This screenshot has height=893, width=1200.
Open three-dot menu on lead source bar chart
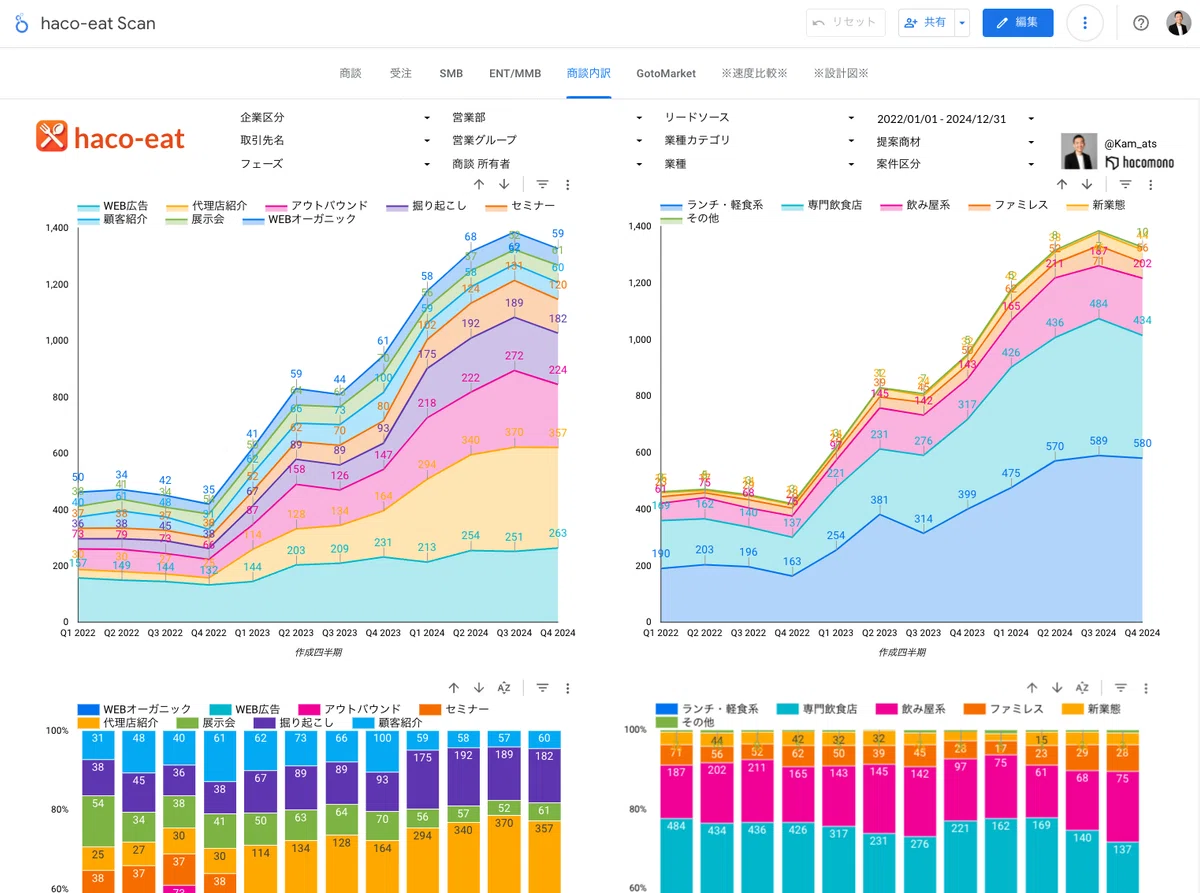567,688
